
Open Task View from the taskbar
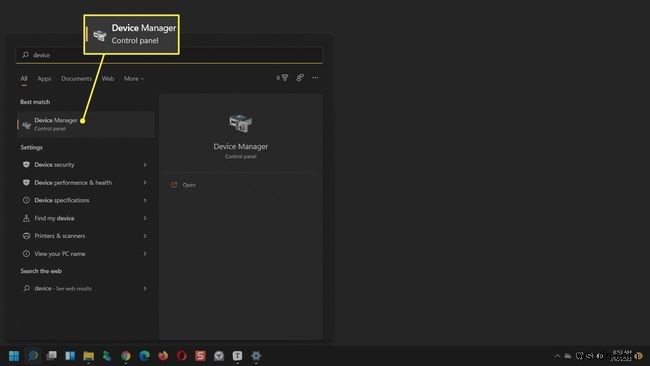click(x=51, y=356)
